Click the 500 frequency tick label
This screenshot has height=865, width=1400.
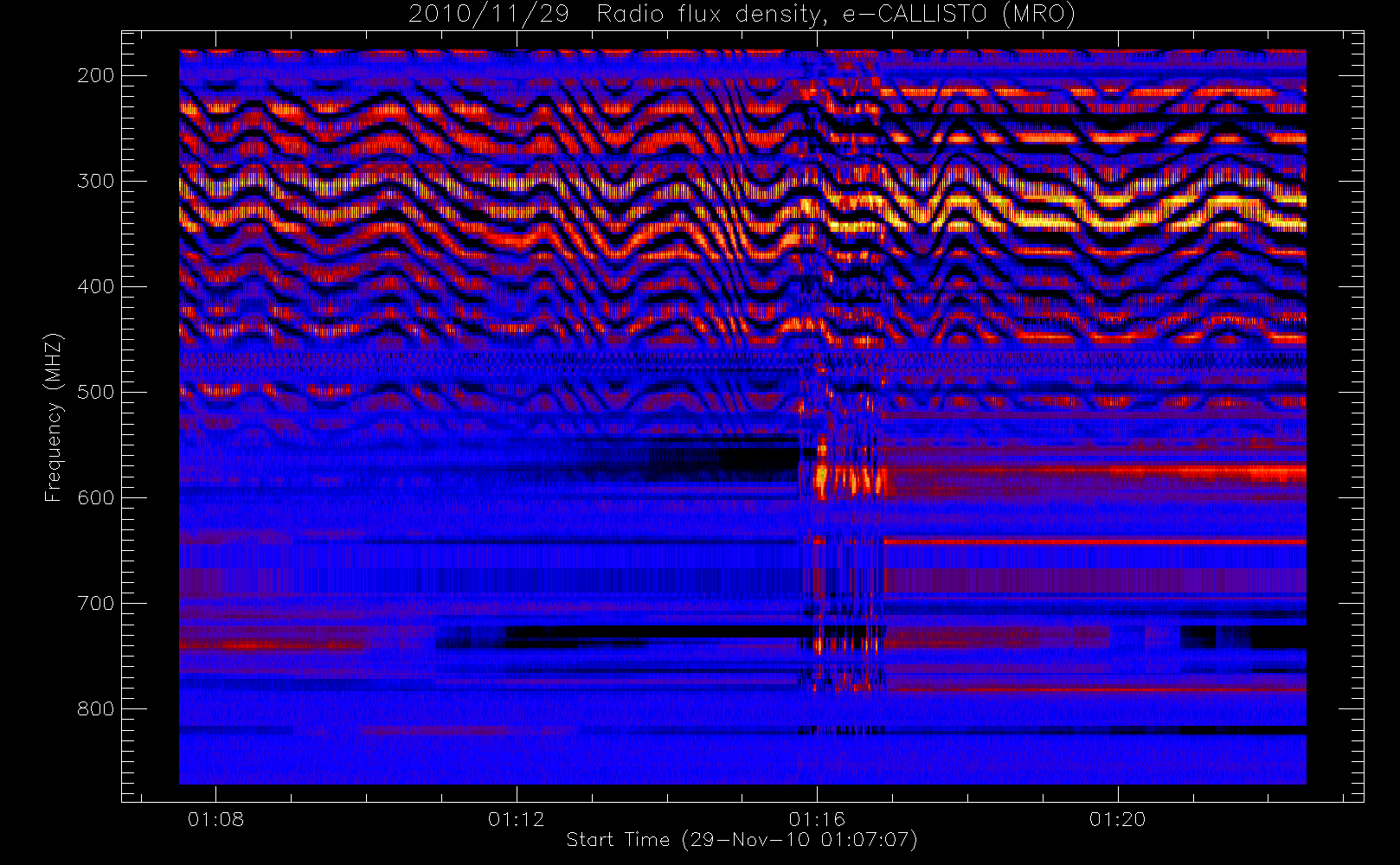[x=96, y=392]
